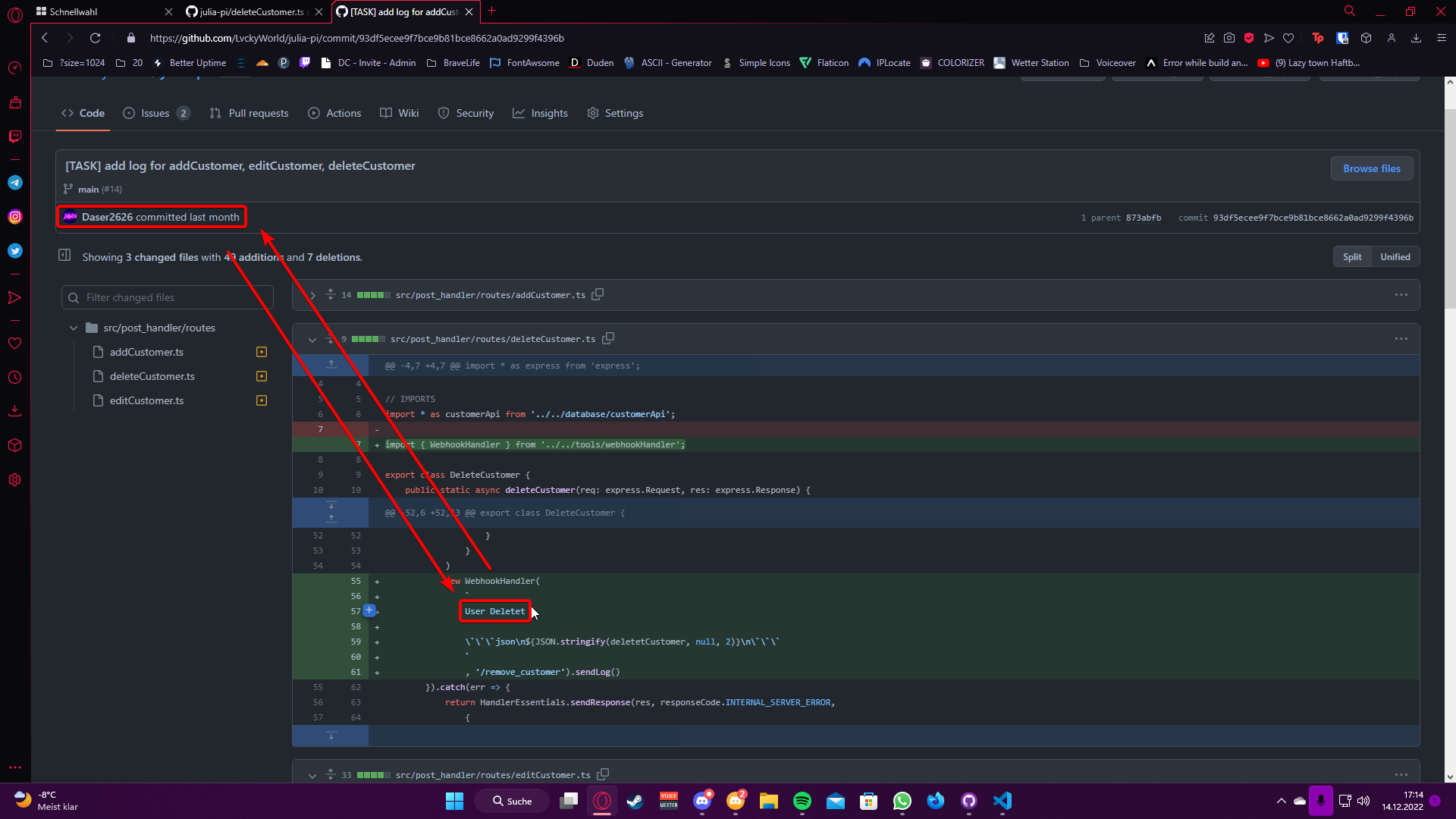Collapse the src/post_handler/routes folder
The height and width of the screenshot is (819, 1456).
pos(74,328)
